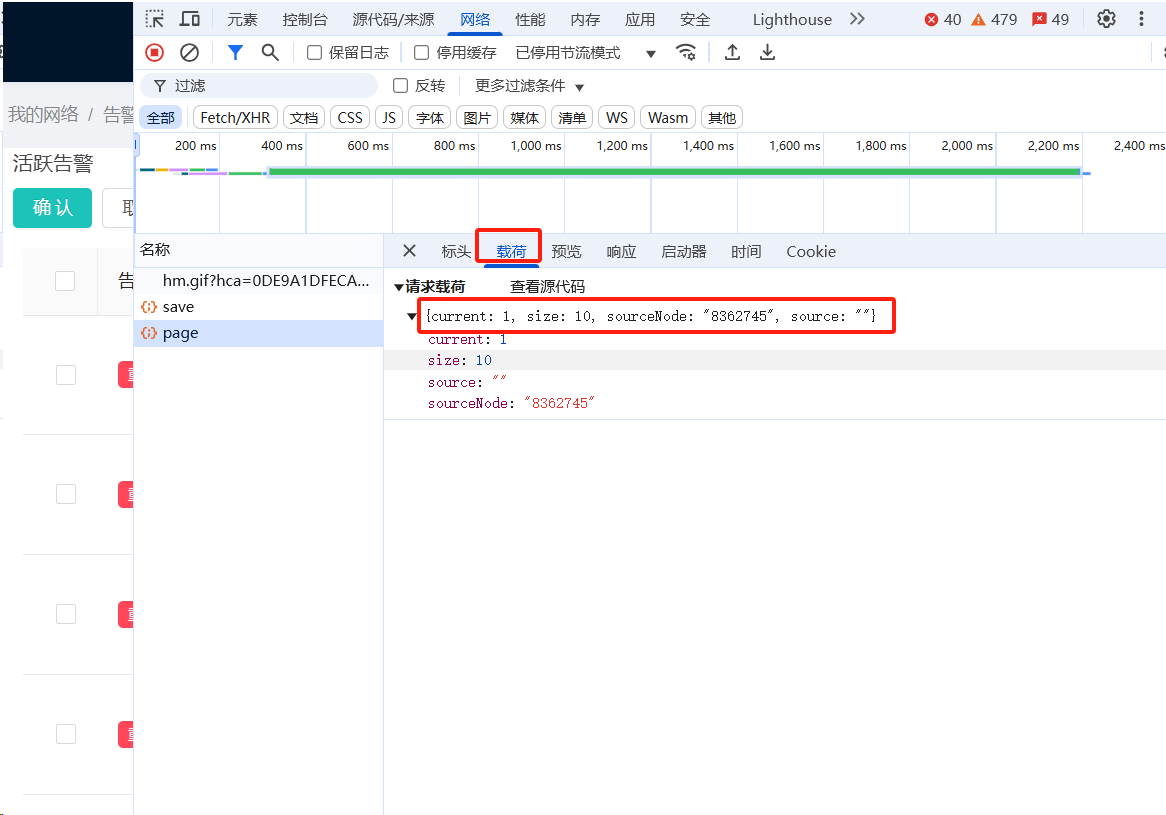1166x815 pixels.
Task: Select the hm.gif request row
Action: pyautogui.click(x=259, y=280)
